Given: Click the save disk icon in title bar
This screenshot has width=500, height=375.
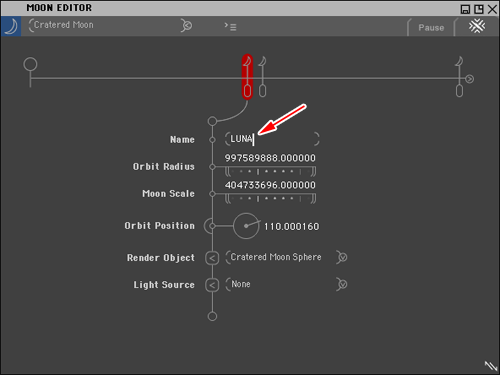Looking at the screenshot, I should [465, 9].
